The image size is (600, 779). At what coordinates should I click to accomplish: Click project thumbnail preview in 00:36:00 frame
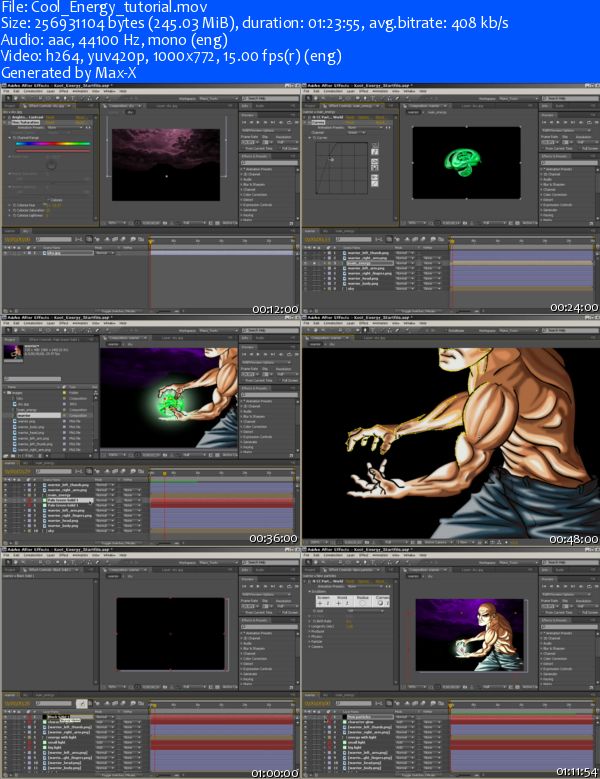13,352
